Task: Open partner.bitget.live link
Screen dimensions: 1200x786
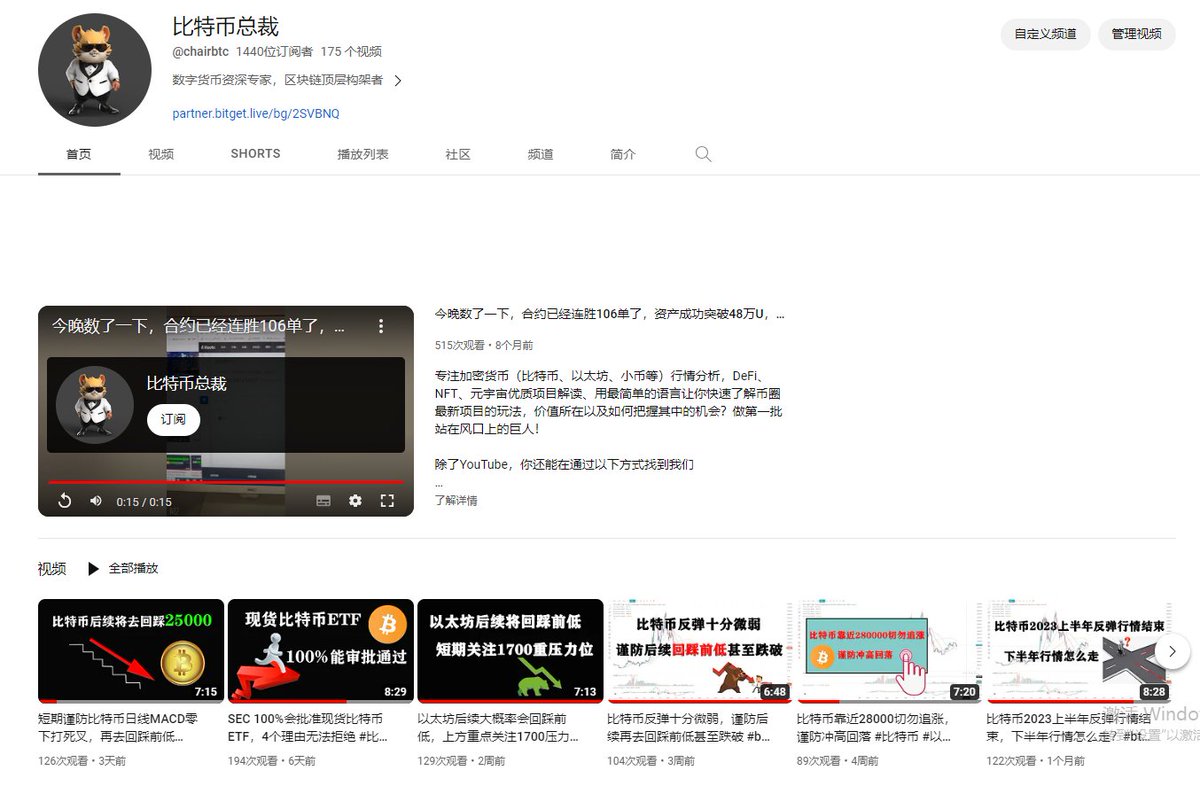Action: point(256,114)
